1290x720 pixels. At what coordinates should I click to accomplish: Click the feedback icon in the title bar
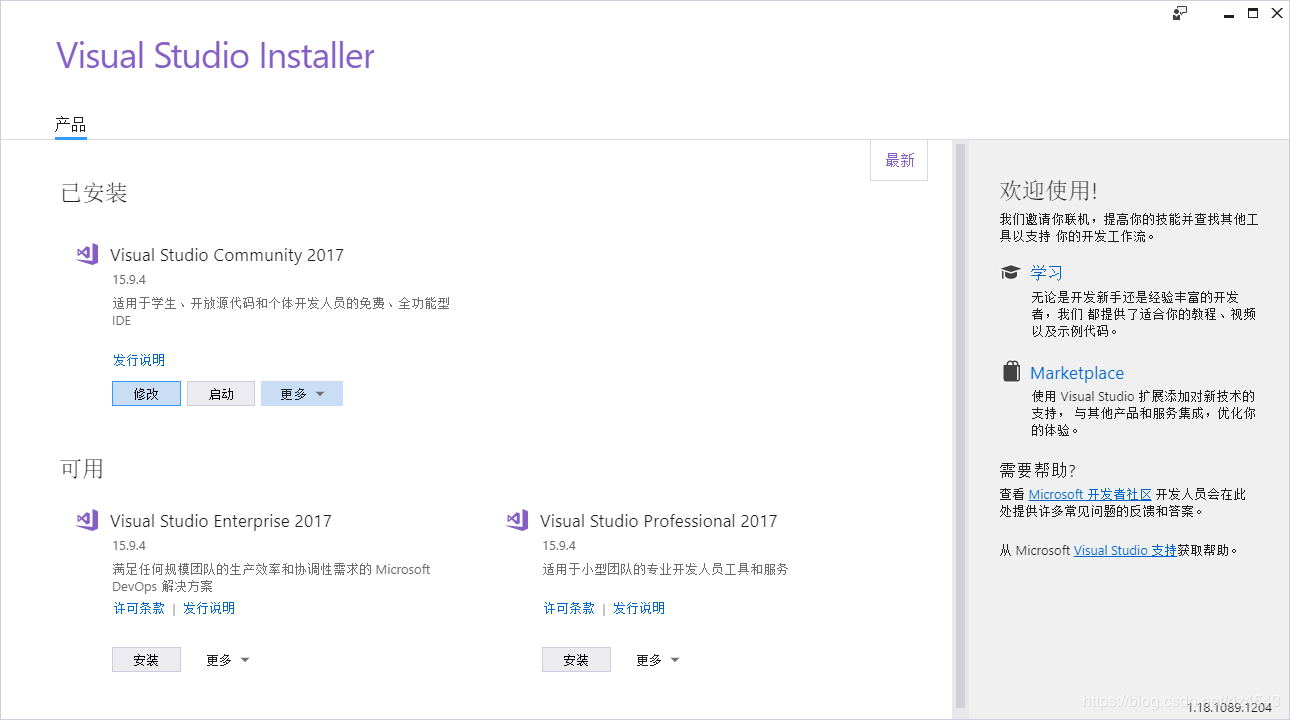[x=1180, y=13]
